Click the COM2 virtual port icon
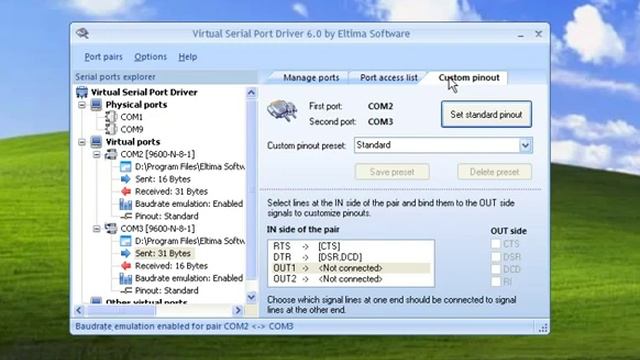This screenshot has height=360, width=640. [111, 154]
